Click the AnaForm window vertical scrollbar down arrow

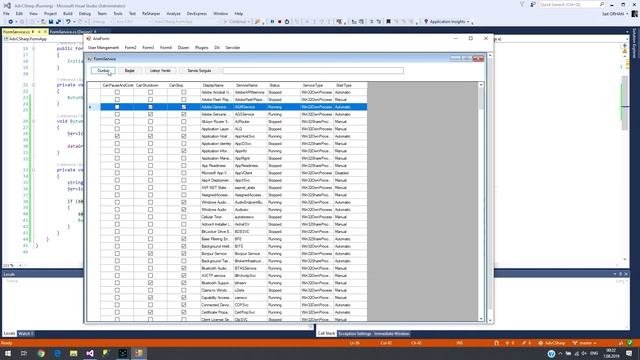490,320
